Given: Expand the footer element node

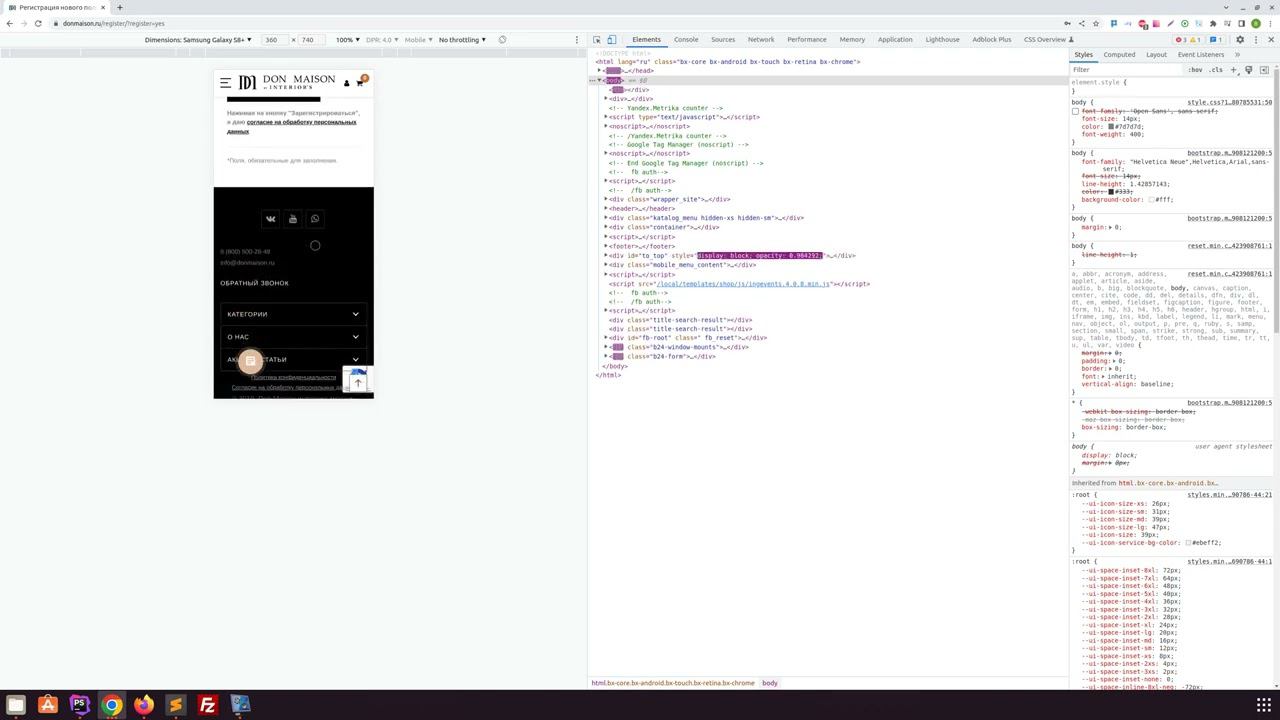Looking at the screenshot, I should (606, 246).
